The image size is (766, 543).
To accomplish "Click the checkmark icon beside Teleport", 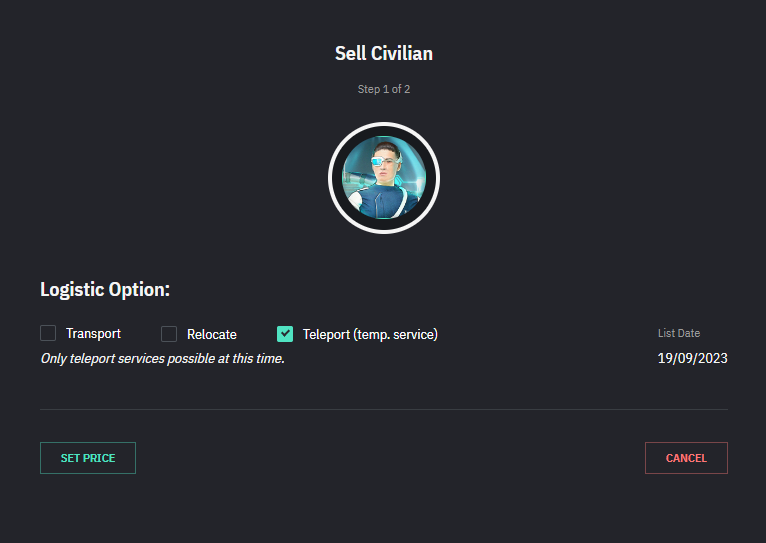I will coord(285,334).
